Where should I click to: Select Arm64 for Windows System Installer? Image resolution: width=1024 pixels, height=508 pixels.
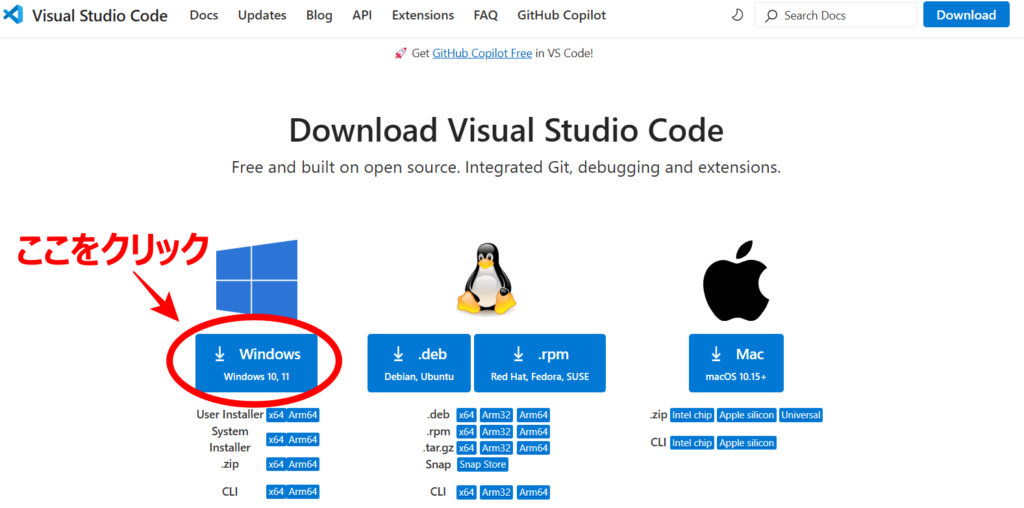(303, 440)
